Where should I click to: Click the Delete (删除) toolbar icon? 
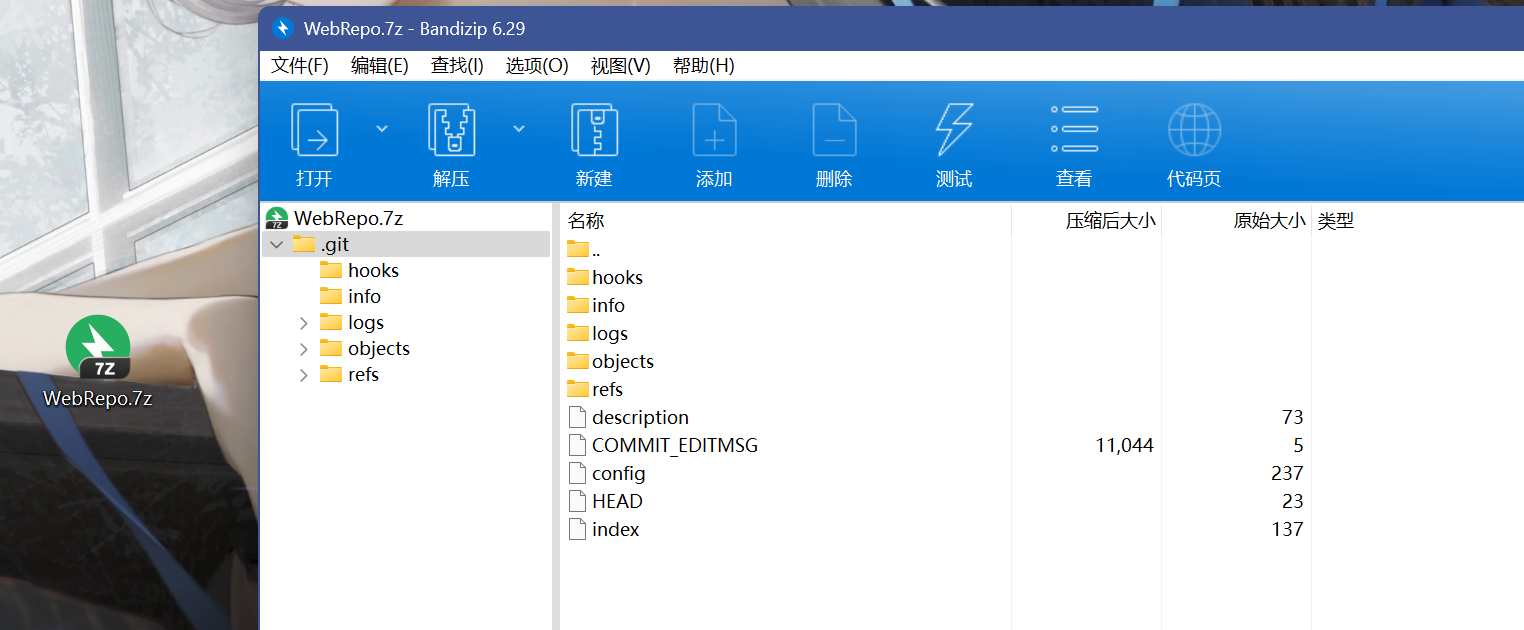tap(834, 130)
